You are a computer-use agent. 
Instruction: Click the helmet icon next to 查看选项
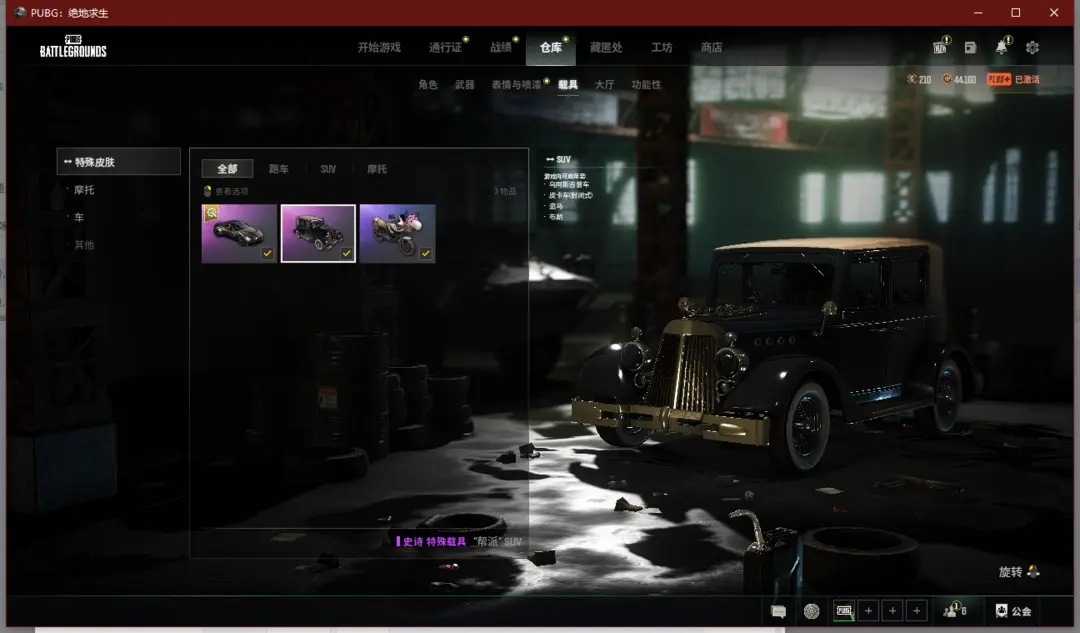tap(207, 191)
